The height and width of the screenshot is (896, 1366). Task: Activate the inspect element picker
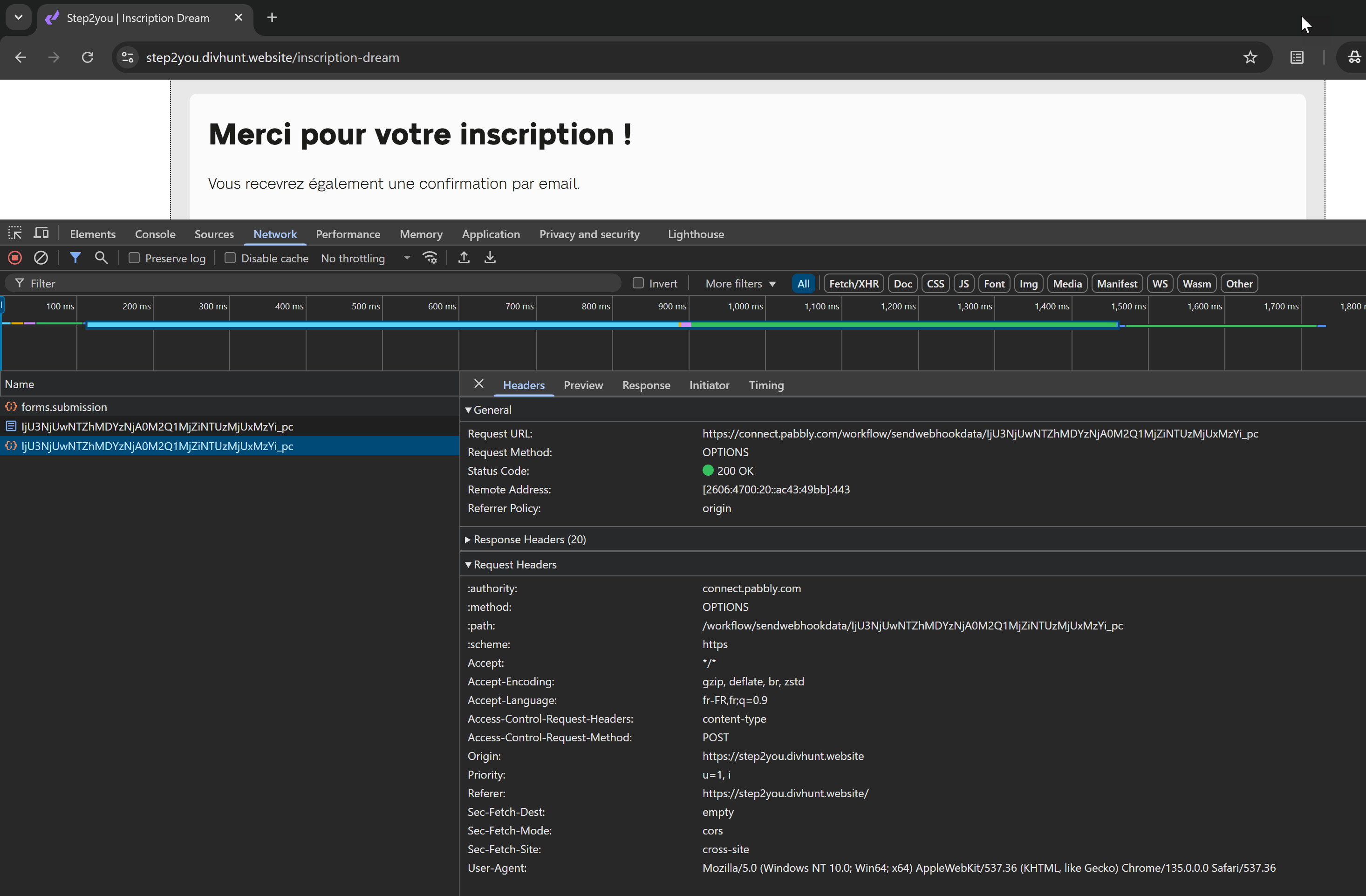coord(15,233)
